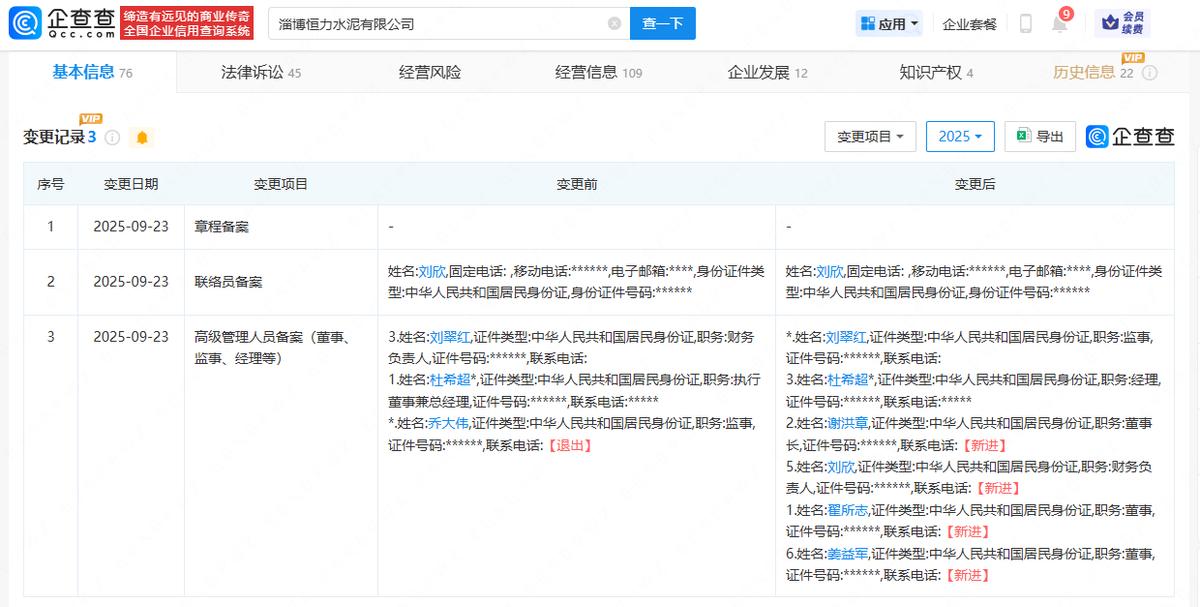Switch to the 知识产权 tab

pyautogui.click(x=936, y=73)
